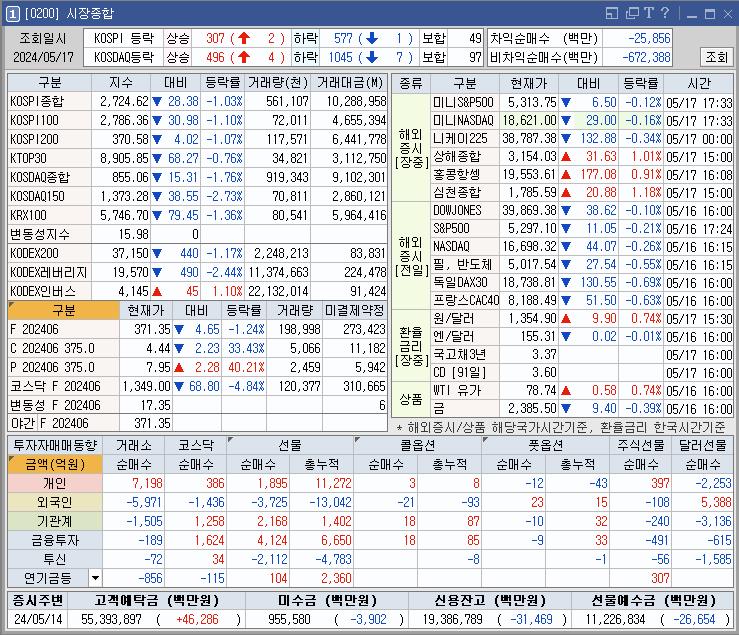Select the 개인 investor row label
This screenshot has height=635, width=739.
55,483
